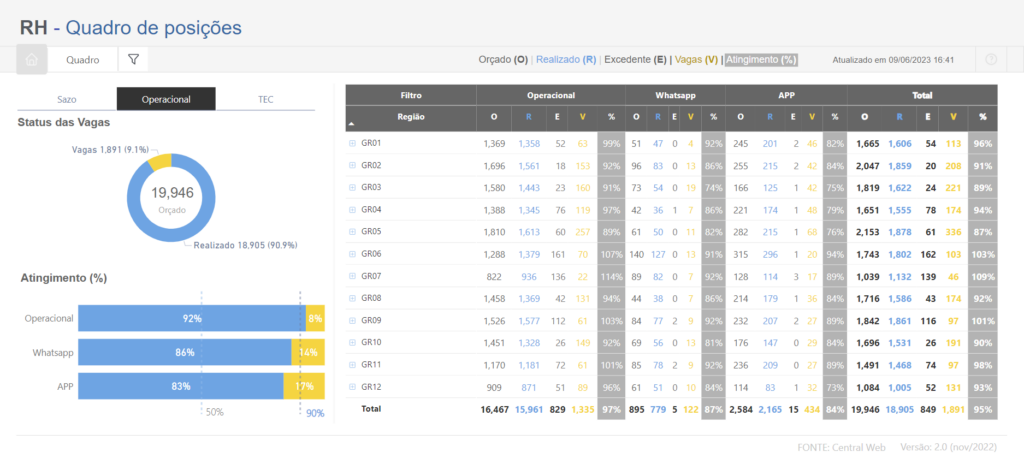Click GR05 Operacional vagas value 257
This screenshot has width=1024, height=458.
582,231
